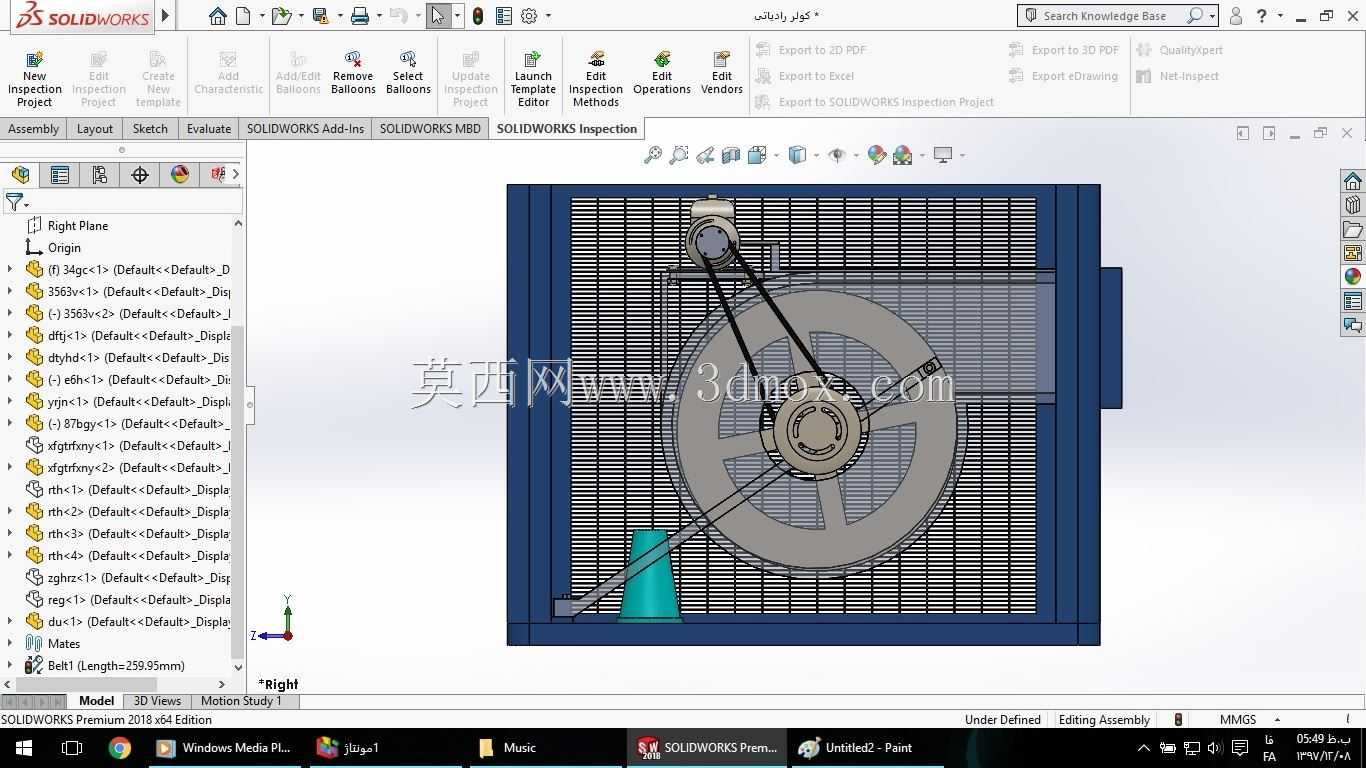Screen dimensions: 1366x768
Task: Click the New document icon
Action: [244, 16]
